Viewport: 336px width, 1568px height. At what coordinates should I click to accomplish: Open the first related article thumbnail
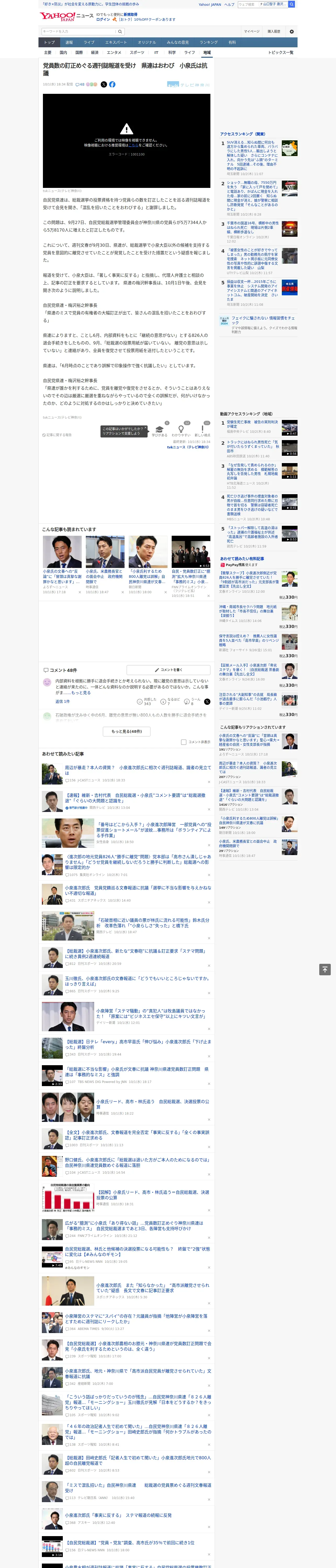pos(62,551)
